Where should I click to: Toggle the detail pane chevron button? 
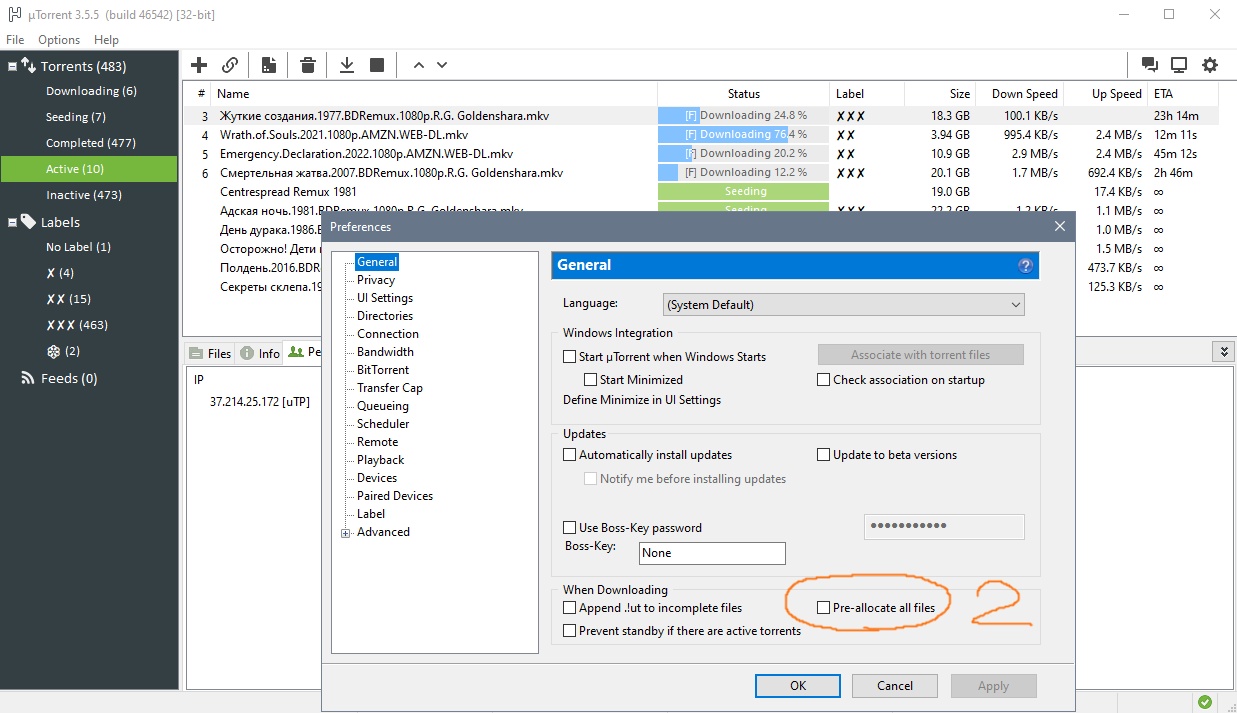(1222, 351)
